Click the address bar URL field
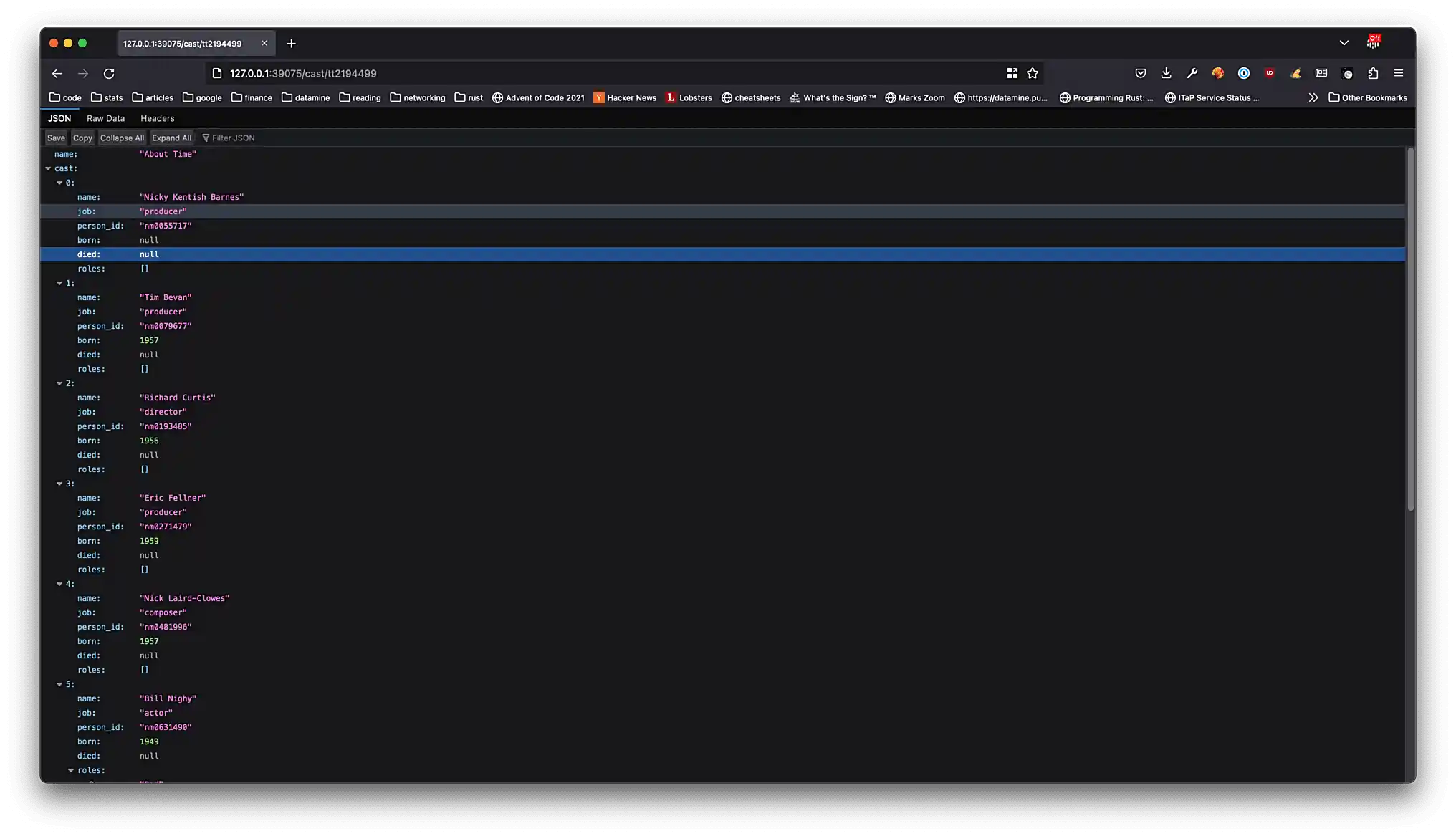This screenshot has height=836, width=1456. (303, 72)
